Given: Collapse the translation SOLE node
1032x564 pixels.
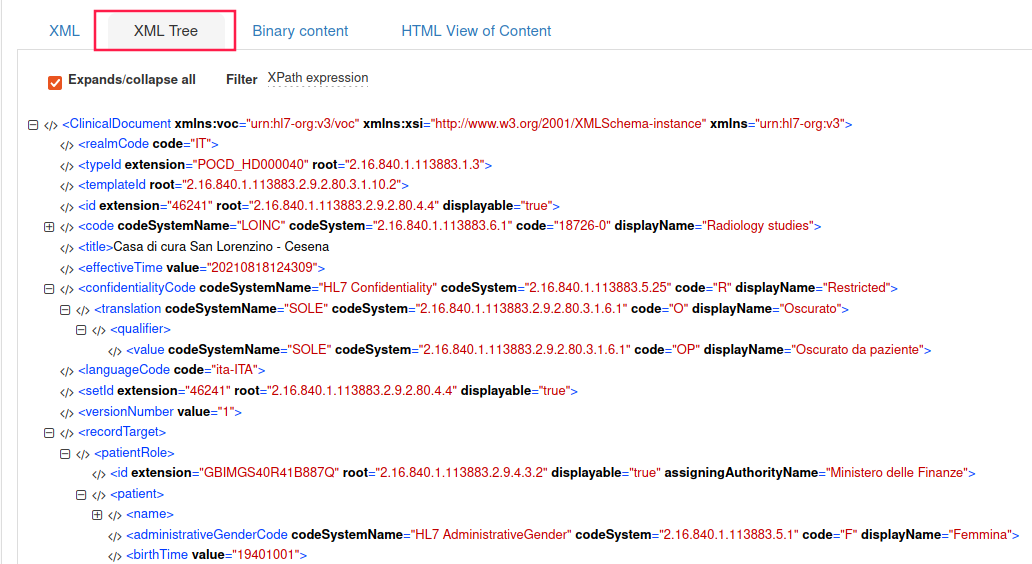Looking at the screenshot, I should tap(65, 309).
